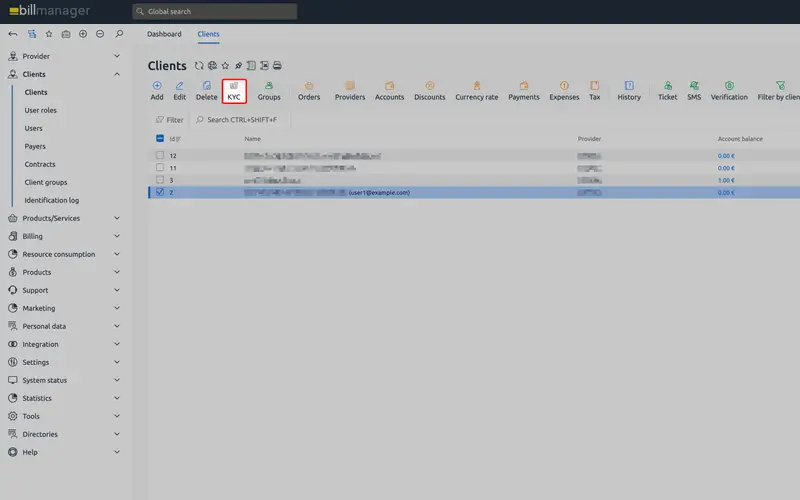Edit the selected client
This screenshot has height=500, width=800.
click(x=180, y=91)
